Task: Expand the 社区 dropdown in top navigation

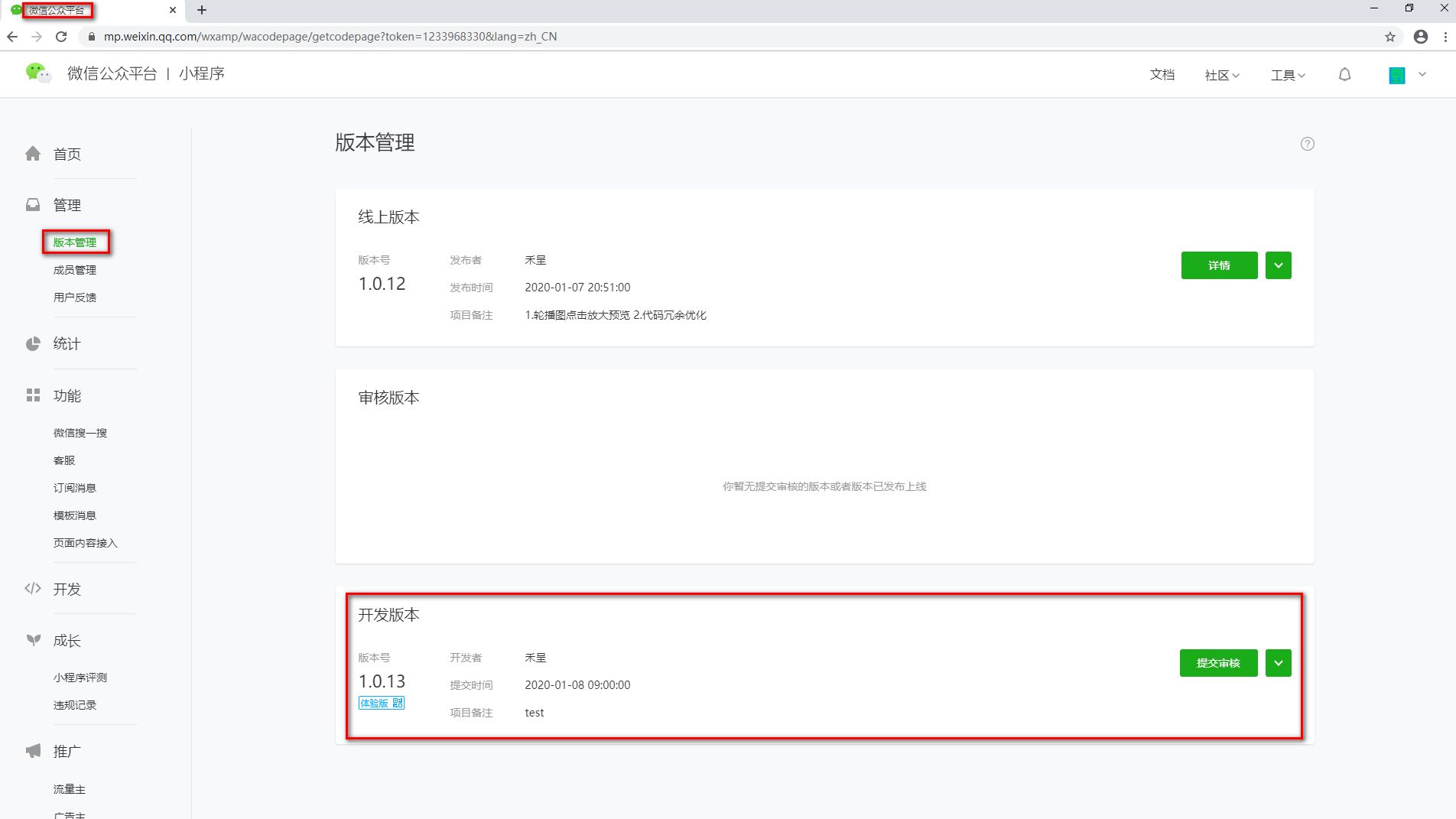Action: pyautogui.click(x=1221, y=74)
